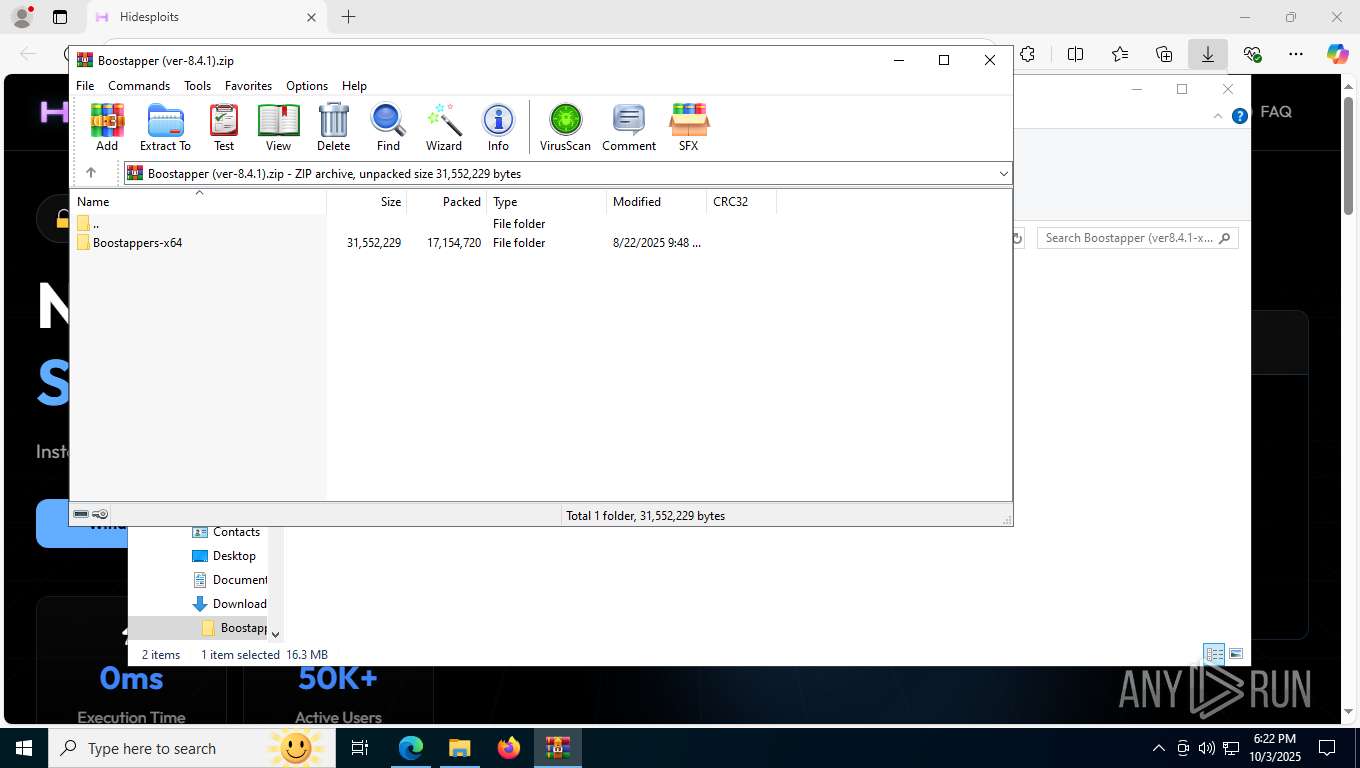Screen dimensions: 1360x768
Task: Open Edge tab actions menu icon
Action: [x=60, y=17]
